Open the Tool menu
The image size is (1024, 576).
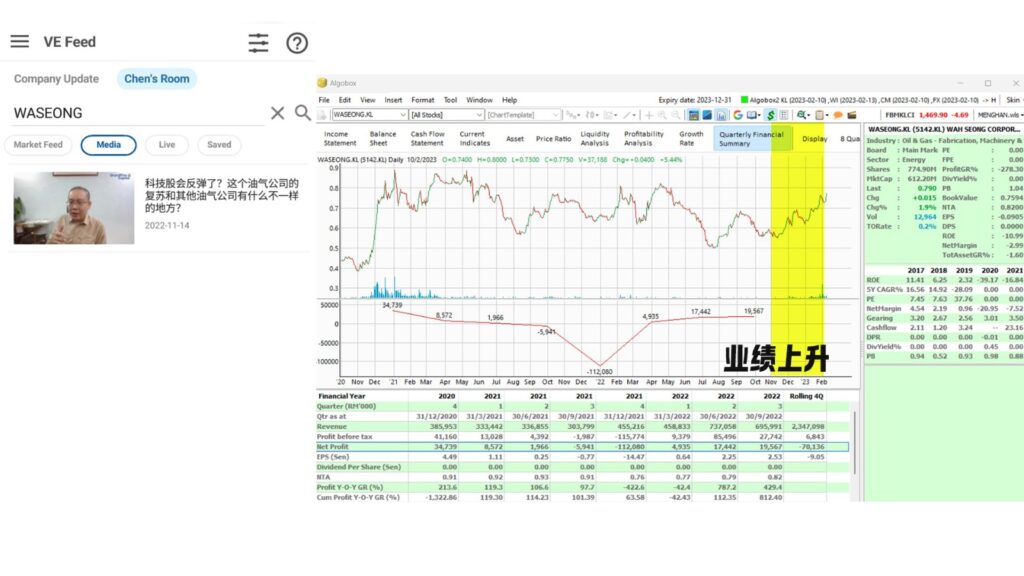click(450, 100)
